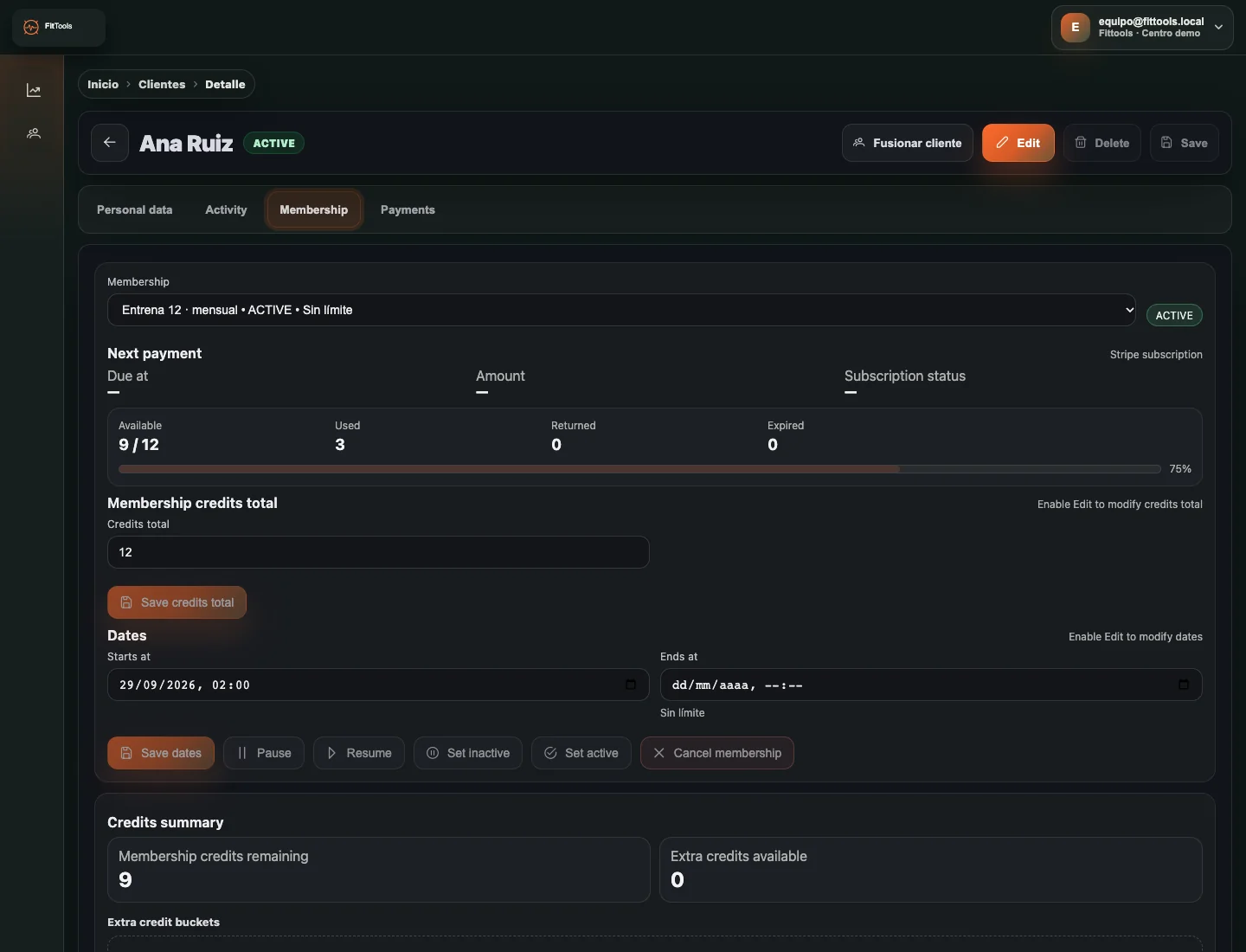The width and height of the screenshot is (1246, 952).
Task: Switch to Activity tab
Action: (x=226, y=209)
